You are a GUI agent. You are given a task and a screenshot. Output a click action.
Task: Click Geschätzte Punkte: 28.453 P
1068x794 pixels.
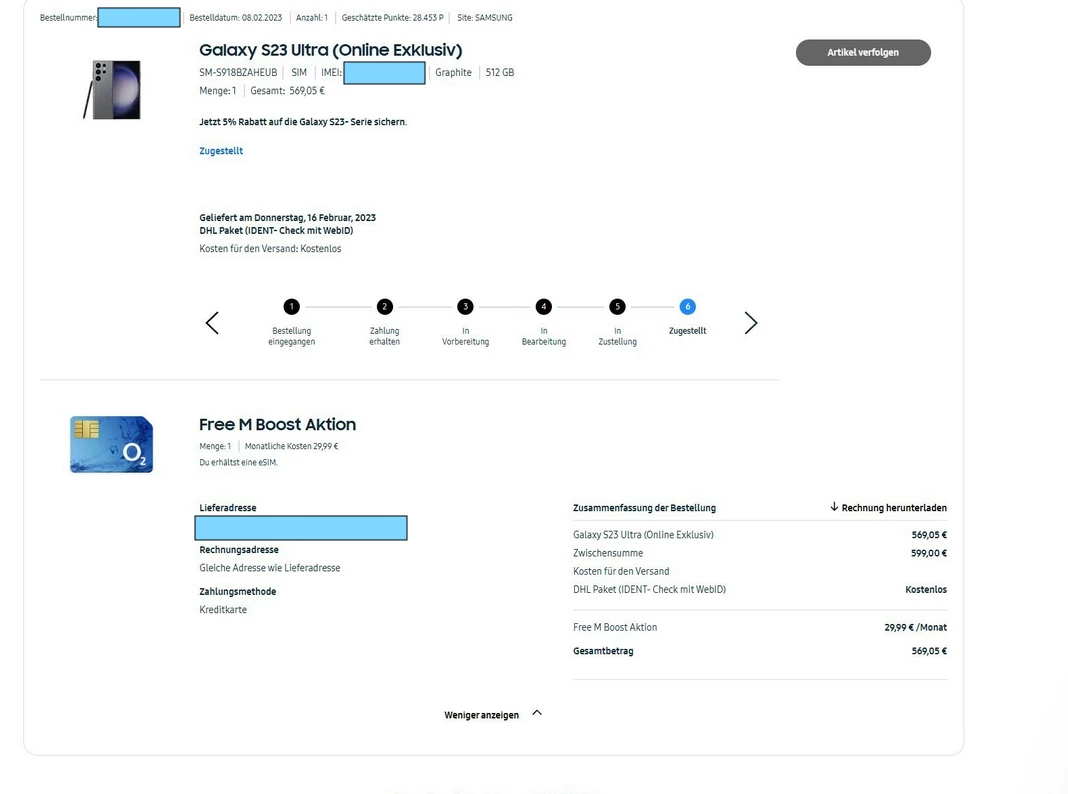[x=392, y=18]
